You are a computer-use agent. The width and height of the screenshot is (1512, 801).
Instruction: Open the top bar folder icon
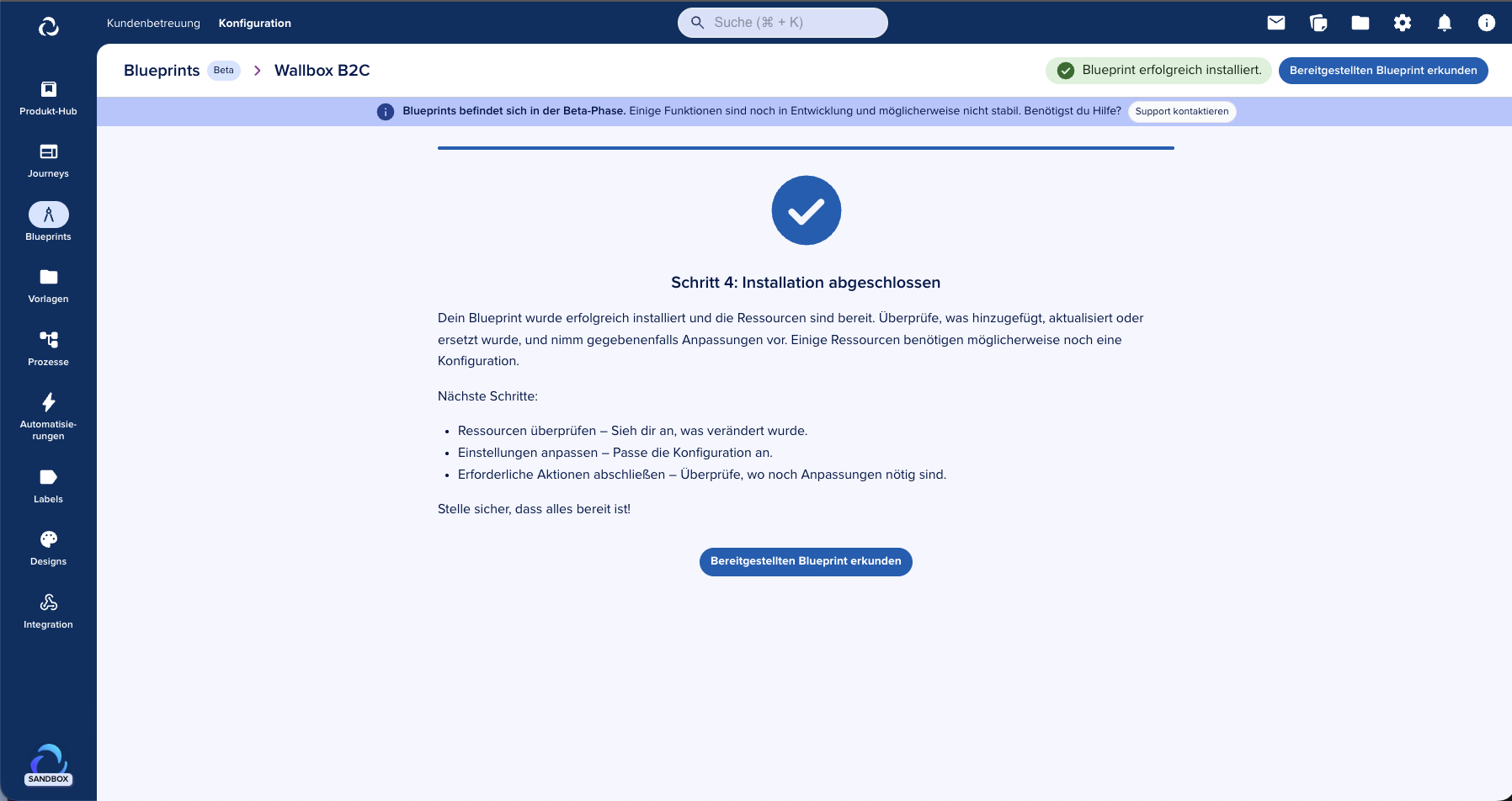(1360, 23)
